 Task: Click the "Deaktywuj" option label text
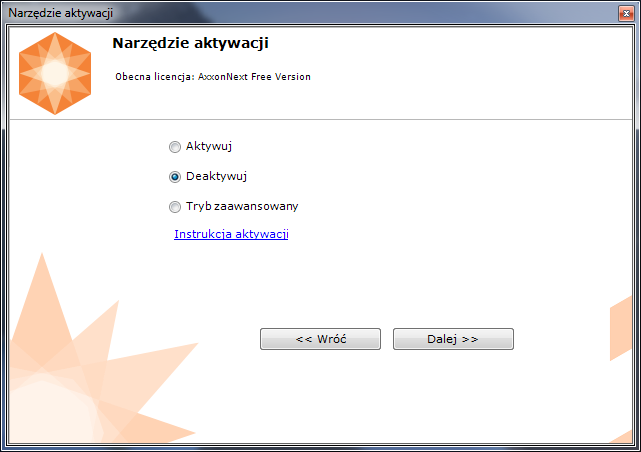(216, 176)
